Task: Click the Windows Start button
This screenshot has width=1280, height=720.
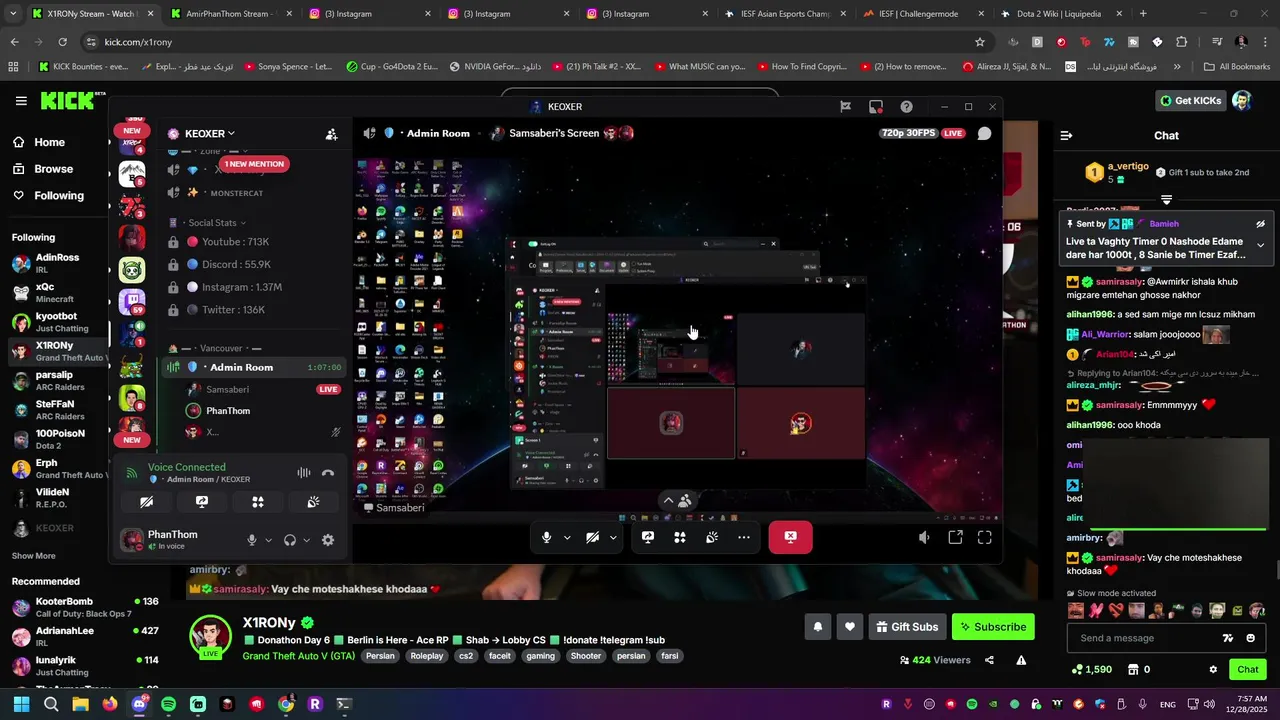Action: coord(21,704)
